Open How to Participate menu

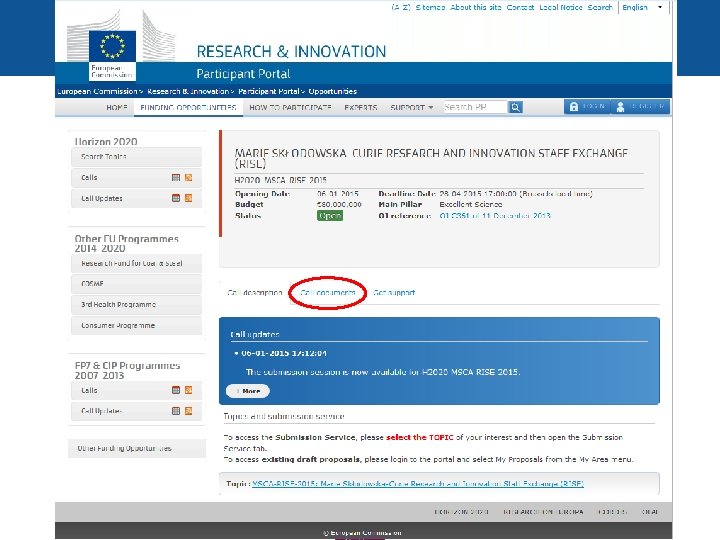pyautogui.click(x=290, y=107)
